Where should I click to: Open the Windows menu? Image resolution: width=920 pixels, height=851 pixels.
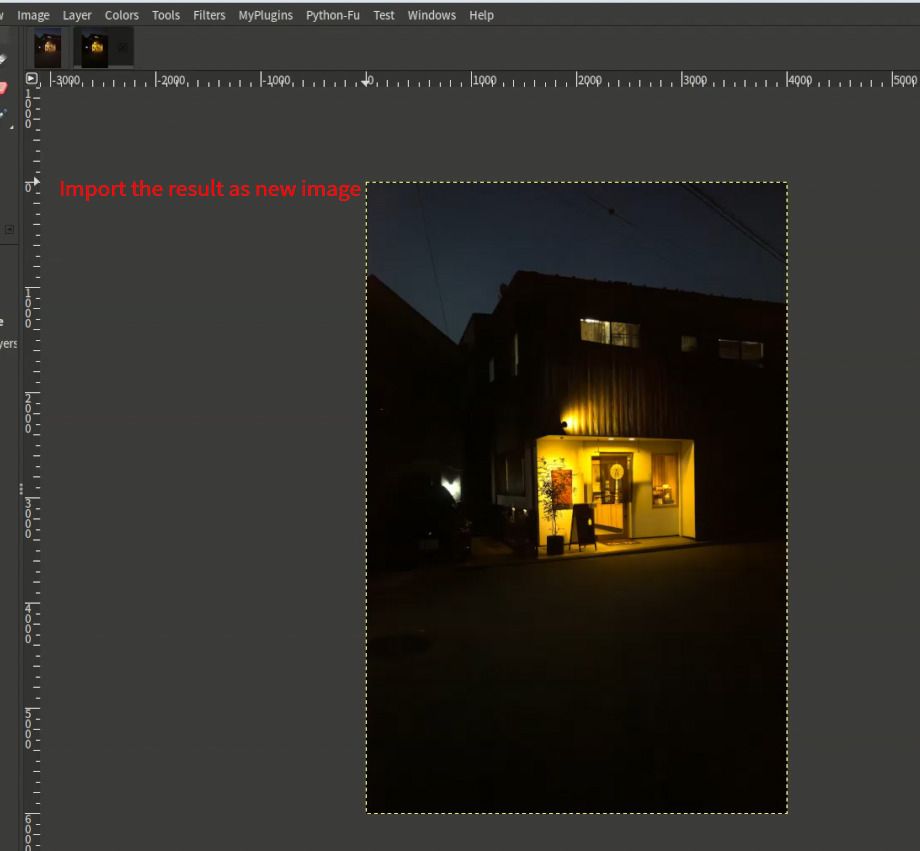click(431, 15)
